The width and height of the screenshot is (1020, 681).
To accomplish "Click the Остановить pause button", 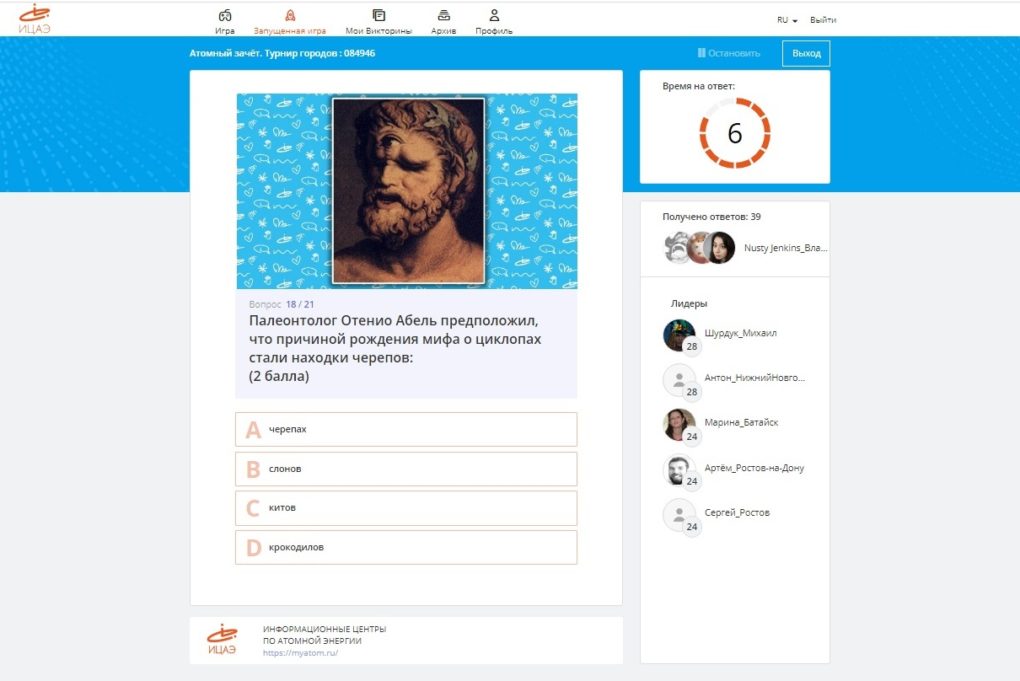I will click(x=729, y=53).
